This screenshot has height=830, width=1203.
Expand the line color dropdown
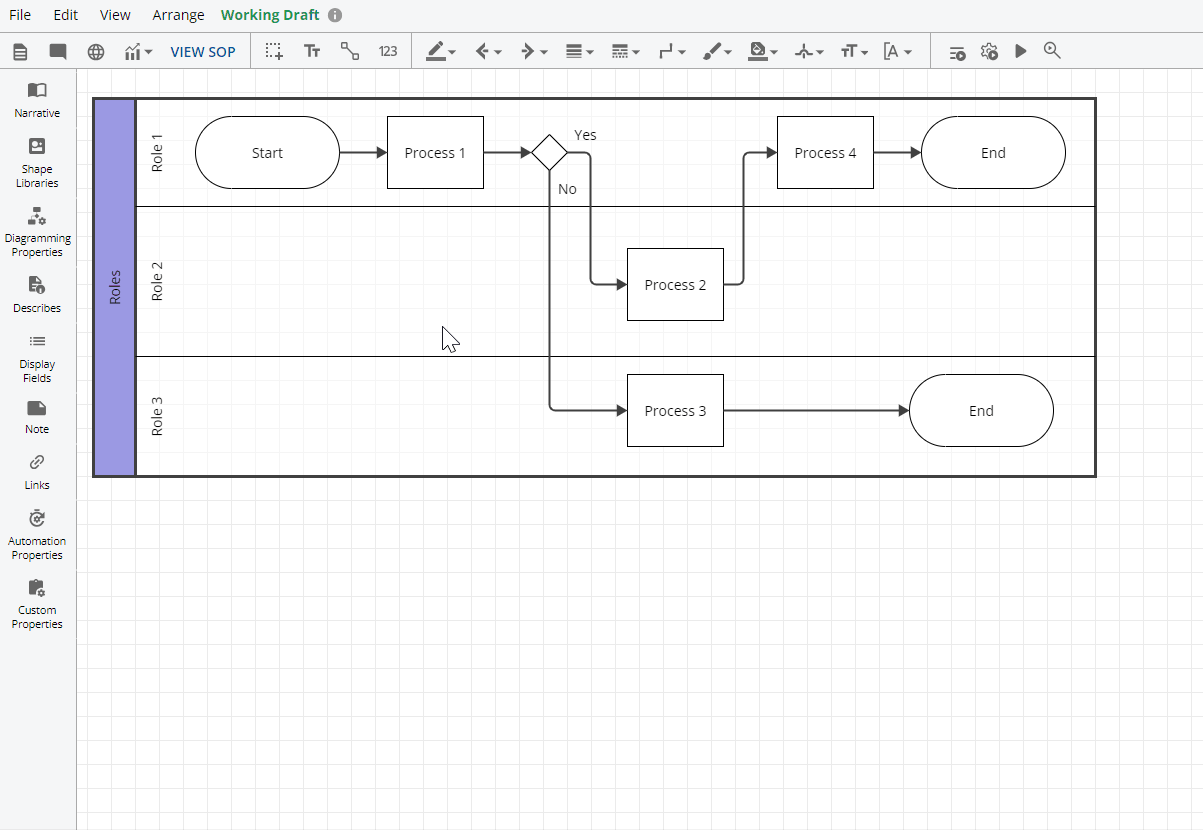point(441,52)
